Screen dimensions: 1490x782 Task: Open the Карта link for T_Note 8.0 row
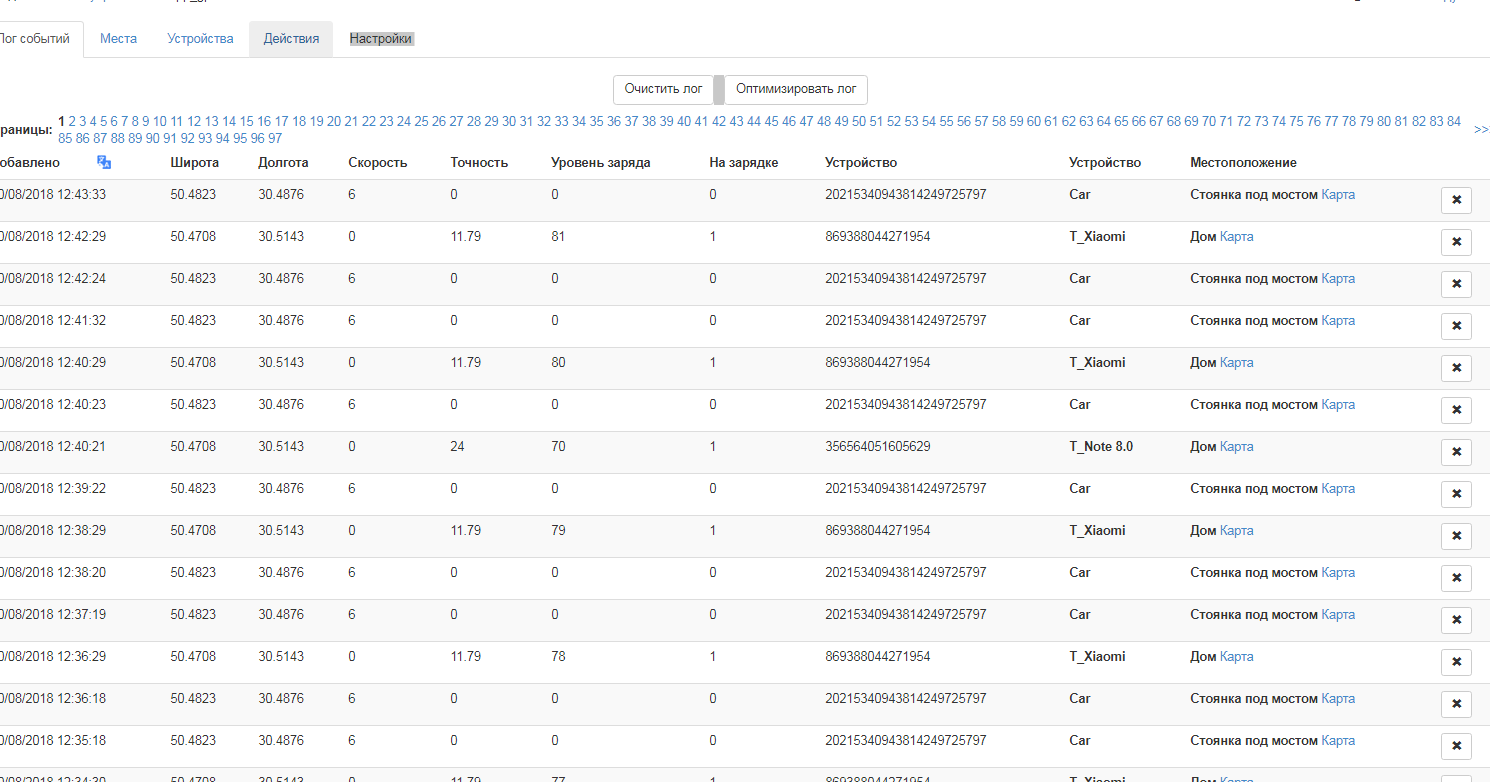(x=1236, y=447)
